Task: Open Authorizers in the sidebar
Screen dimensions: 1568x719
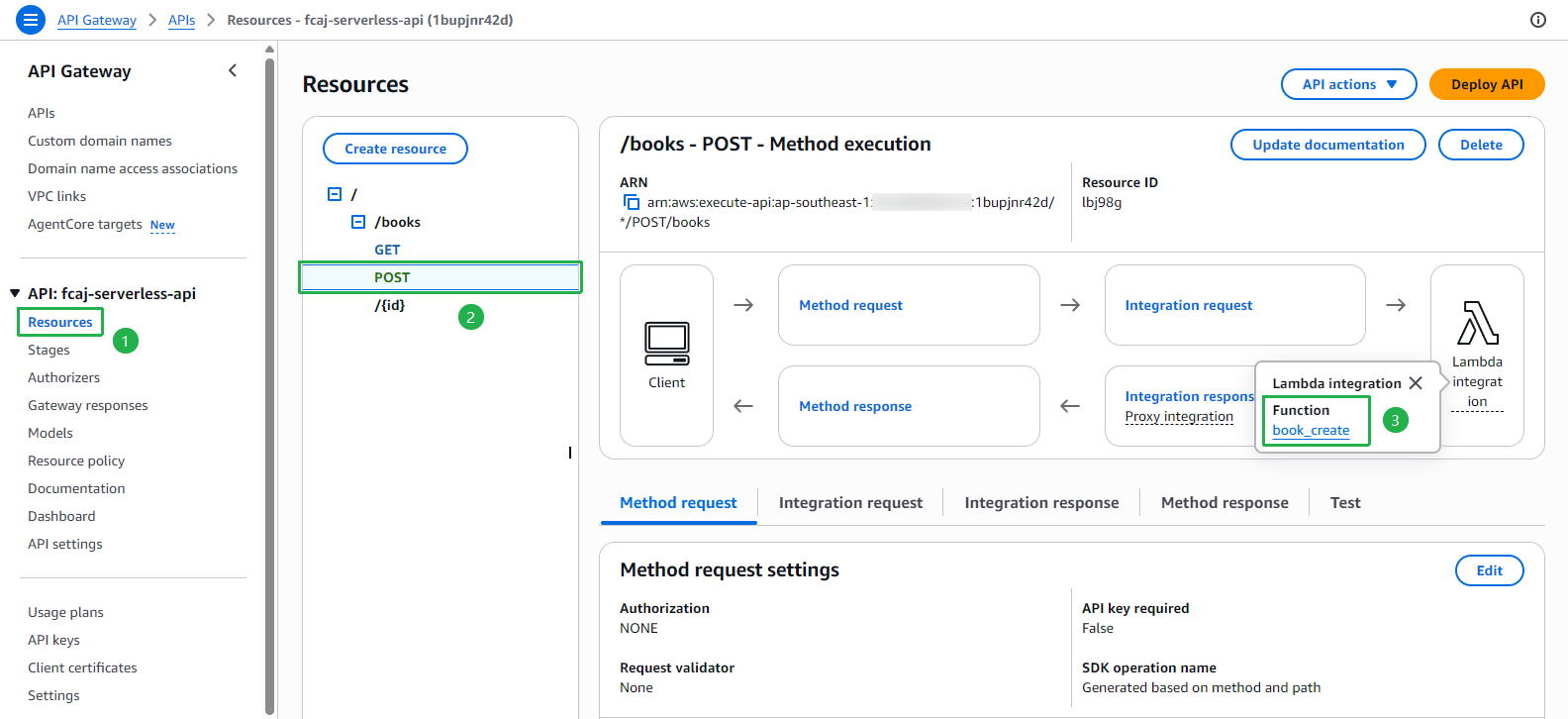Action: click(x=64, y=377)
